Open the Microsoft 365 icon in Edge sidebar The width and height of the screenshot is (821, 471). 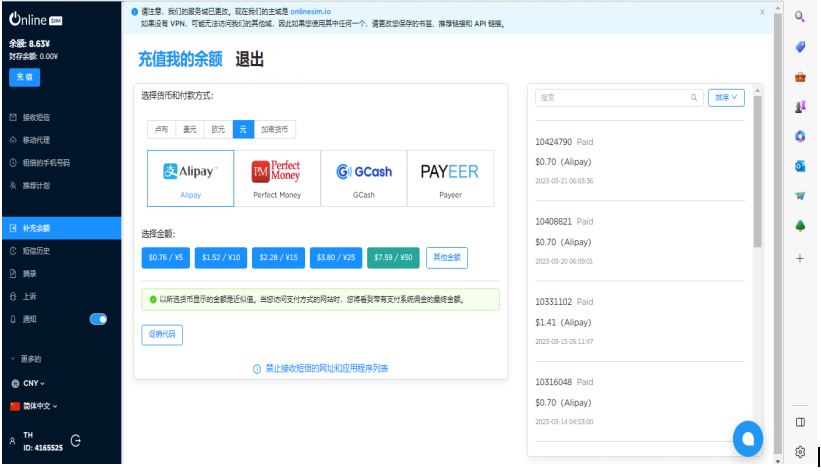(x=800, y=137)
